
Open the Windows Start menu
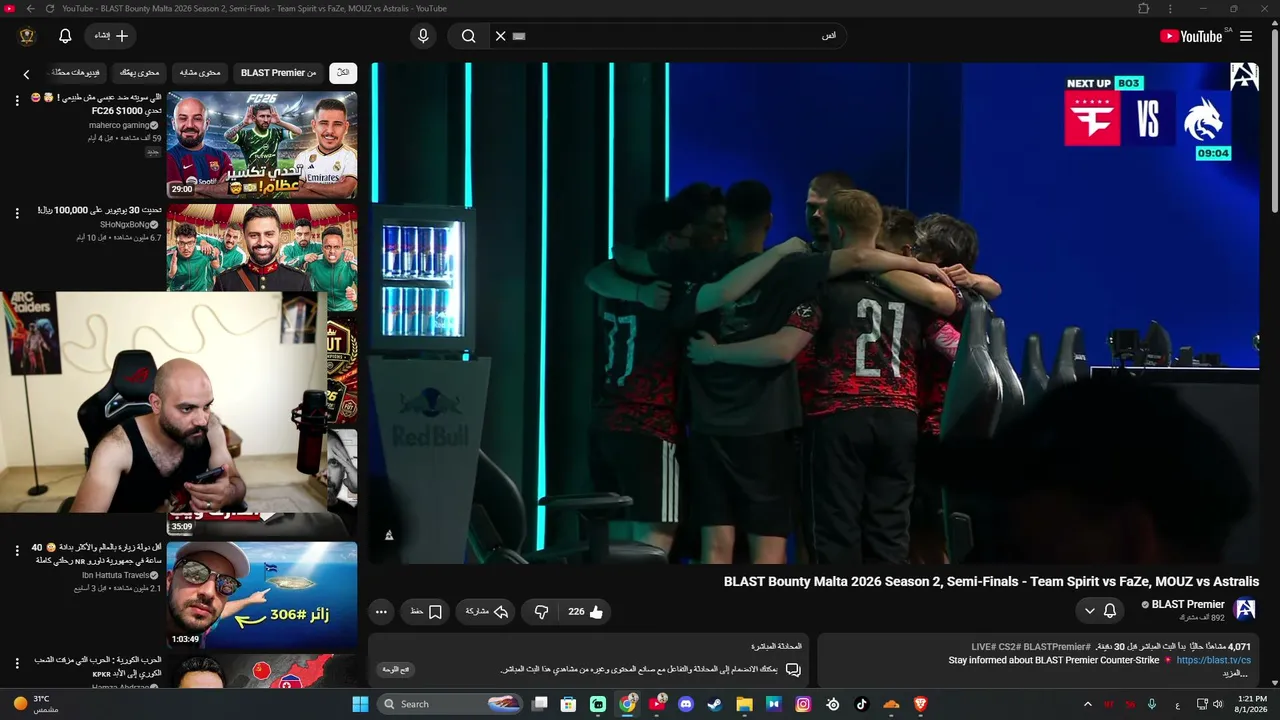(x=360, y=704)
